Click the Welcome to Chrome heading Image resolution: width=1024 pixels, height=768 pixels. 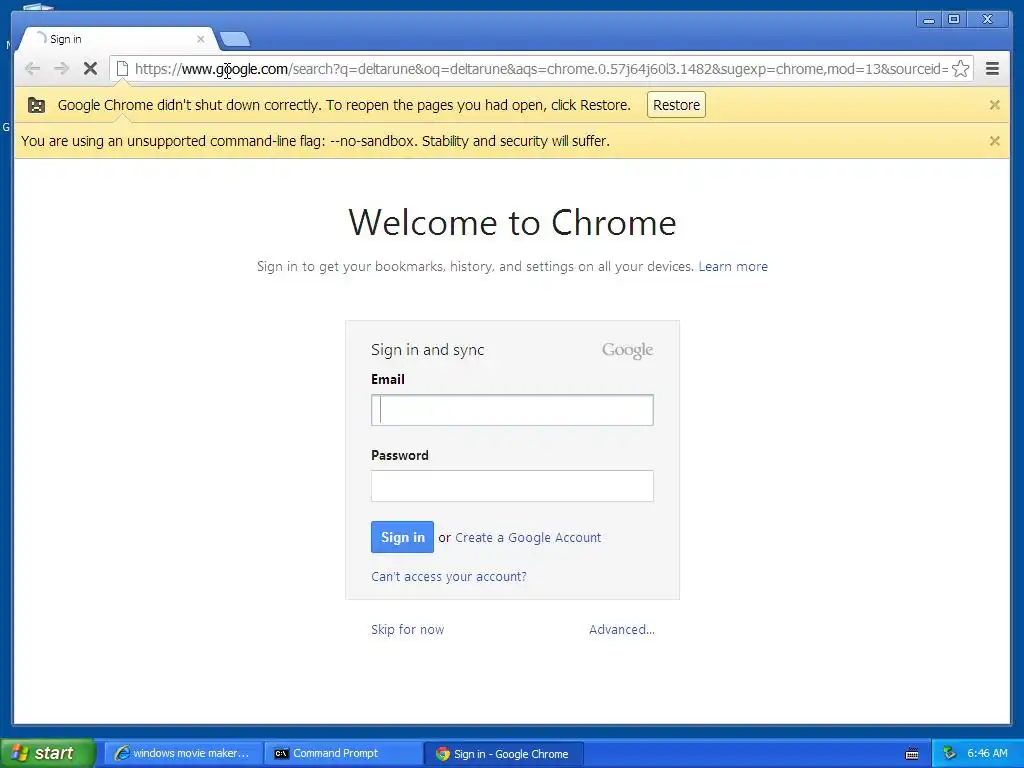(x=512, y=223)
